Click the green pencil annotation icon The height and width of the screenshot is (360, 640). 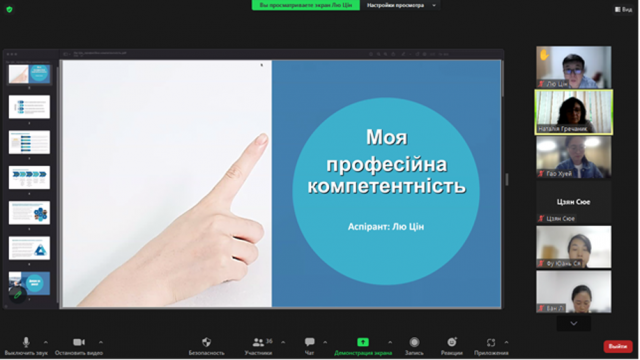[x=17, y=294]
